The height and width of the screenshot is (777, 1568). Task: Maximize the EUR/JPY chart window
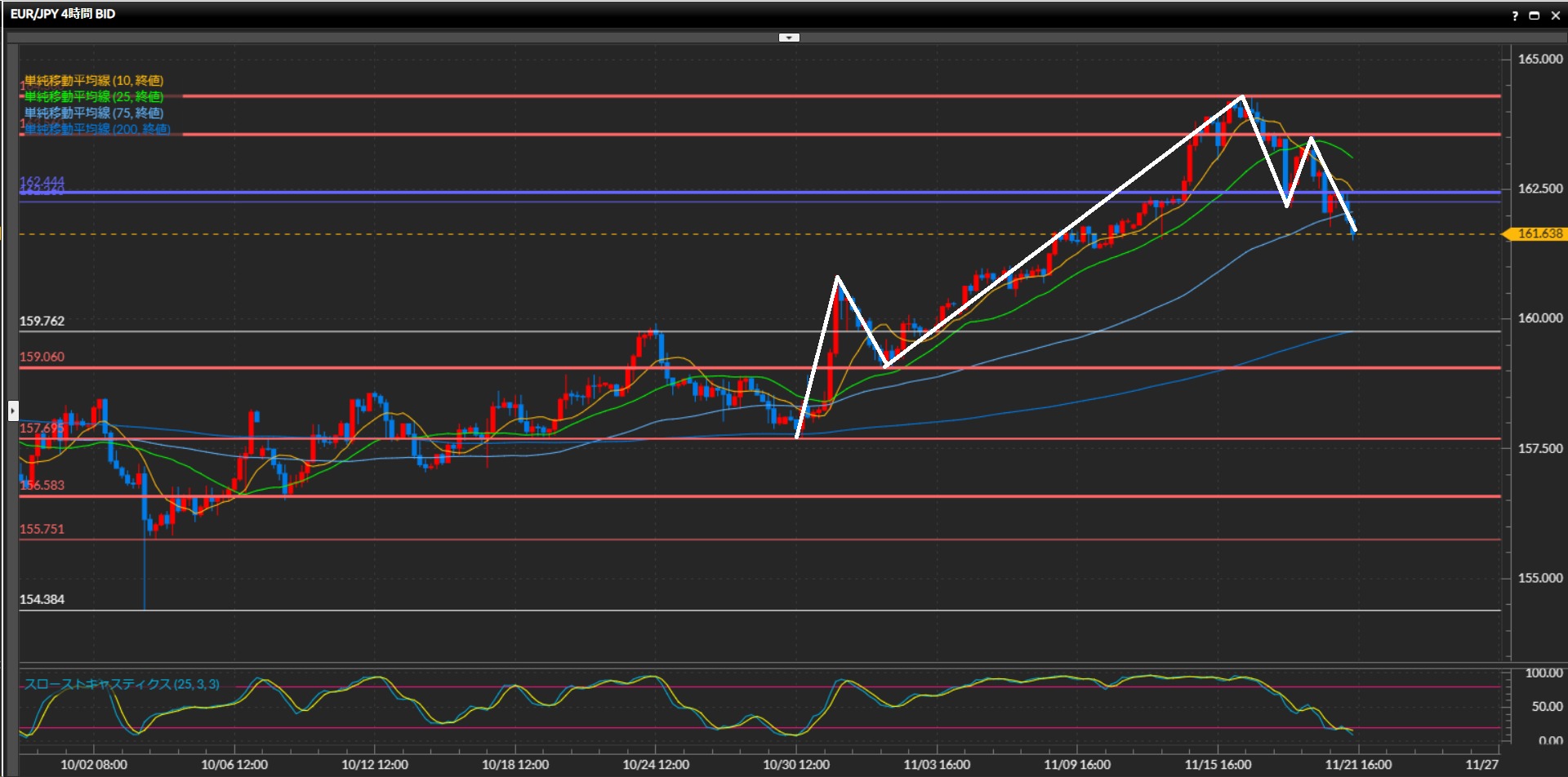point(1534,16)
